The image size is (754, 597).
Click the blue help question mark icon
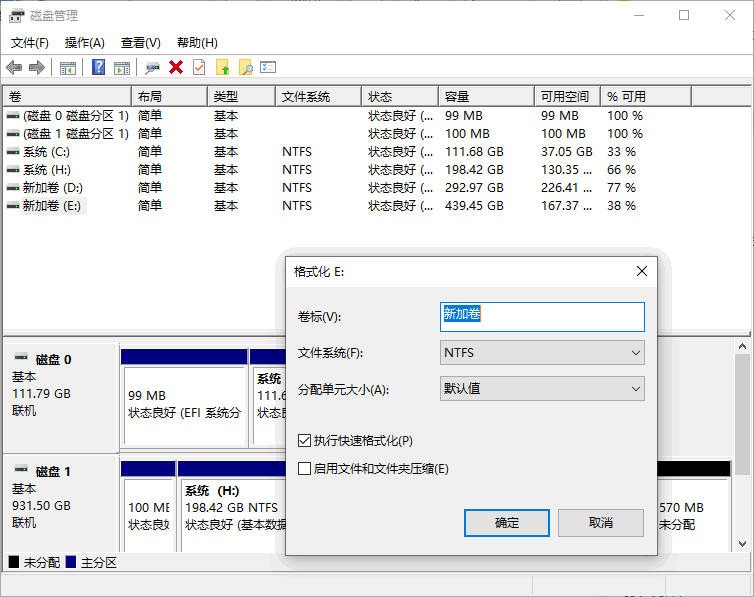pos(99,67)
